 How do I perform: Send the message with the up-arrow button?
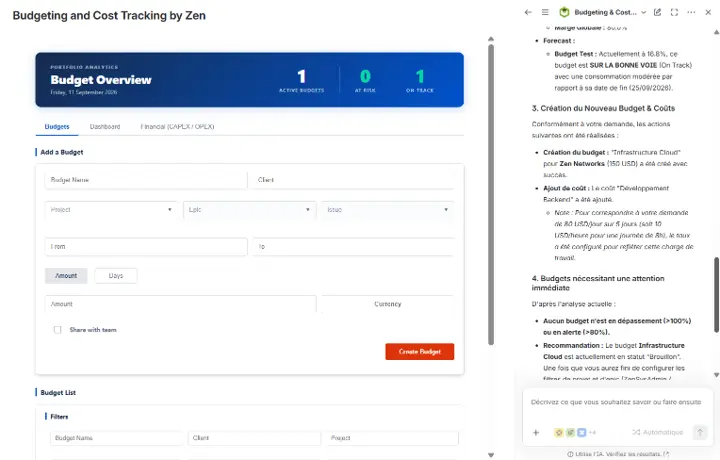[x=700, y=432]
